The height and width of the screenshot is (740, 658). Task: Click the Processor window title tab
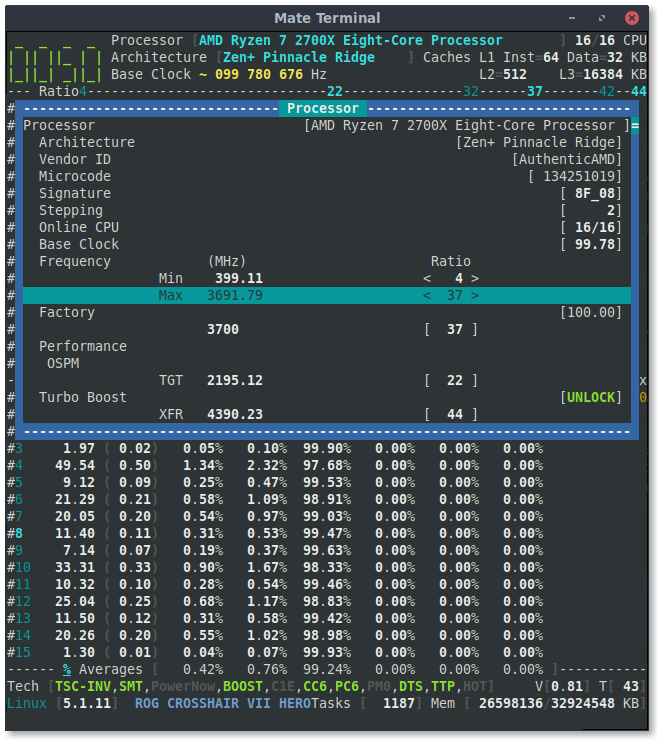[x=323, y=109]
